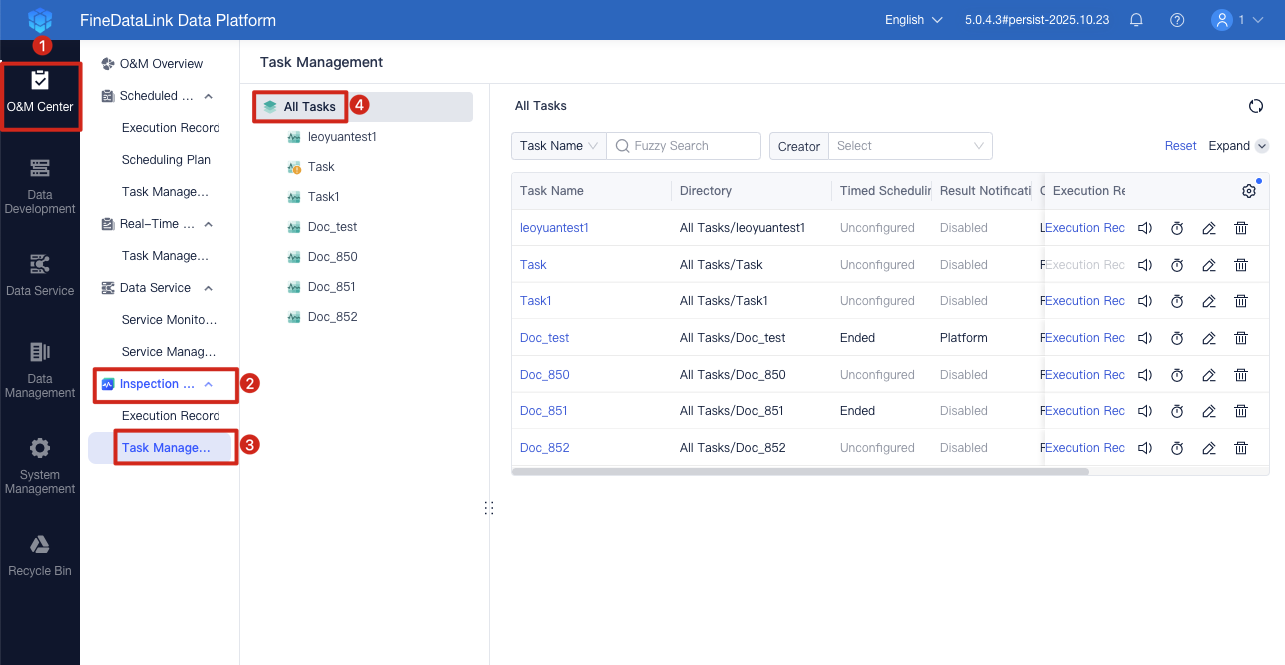Open O&M Center in sidebar
Image resolution: width=1285 pixels, height=665 pixels.
(x=40, y=92)
